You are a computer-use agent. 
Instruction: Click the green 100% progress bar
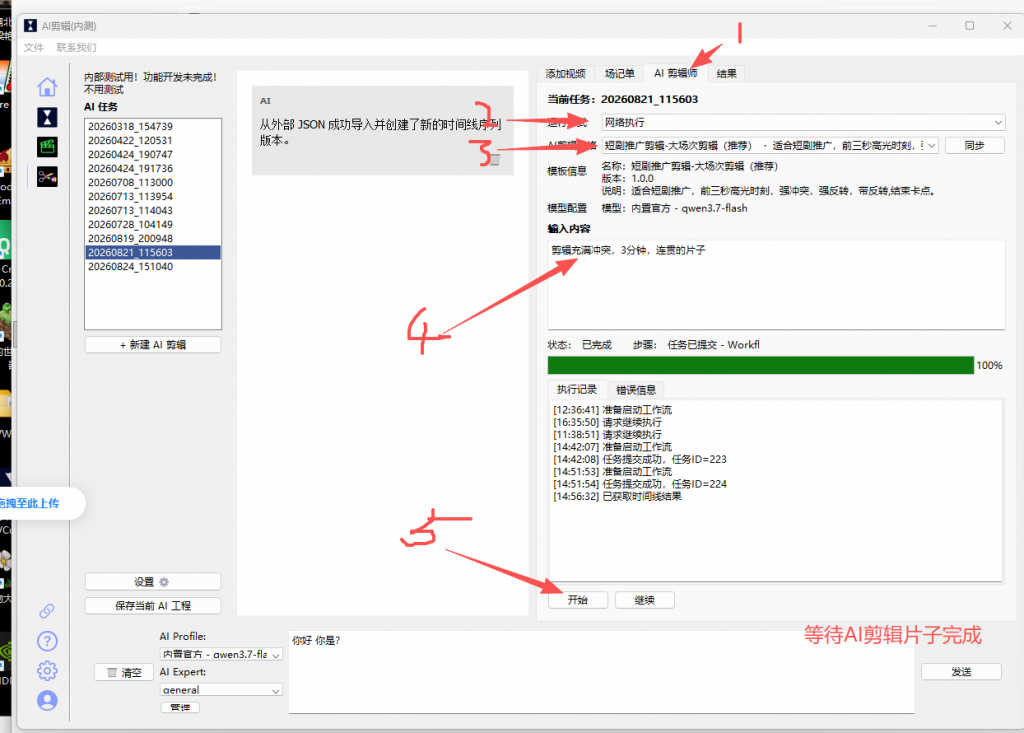tap(760, 365)
